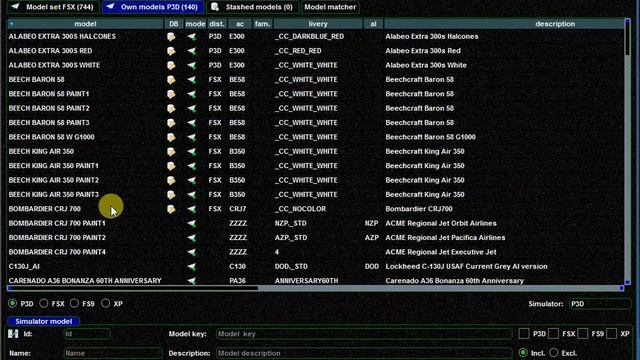Click the DOD airline cell
This screenshot has height=360, width=640.
[372, 267]
